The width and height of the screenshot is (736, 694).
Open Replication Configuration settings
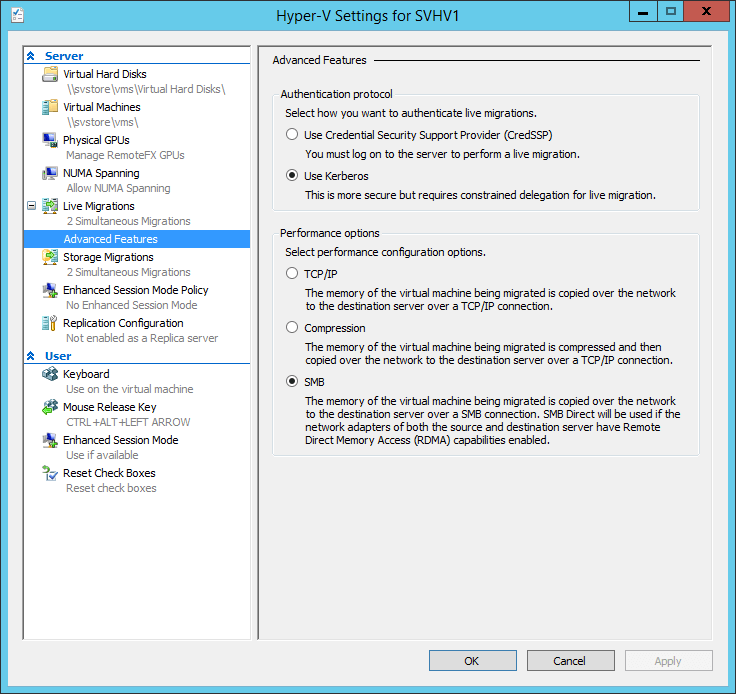pyautogui.click(x=123, y=323)
